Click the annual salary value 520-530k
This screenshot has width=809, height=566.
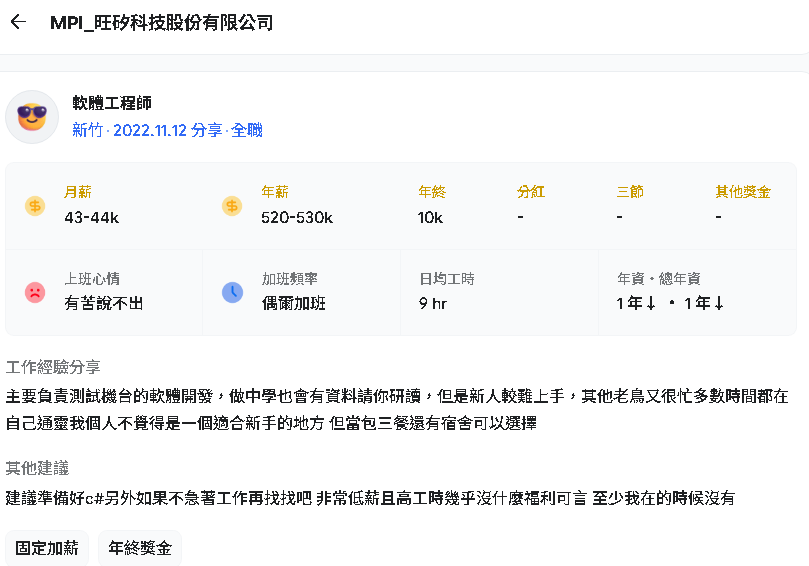coord(297,218)
